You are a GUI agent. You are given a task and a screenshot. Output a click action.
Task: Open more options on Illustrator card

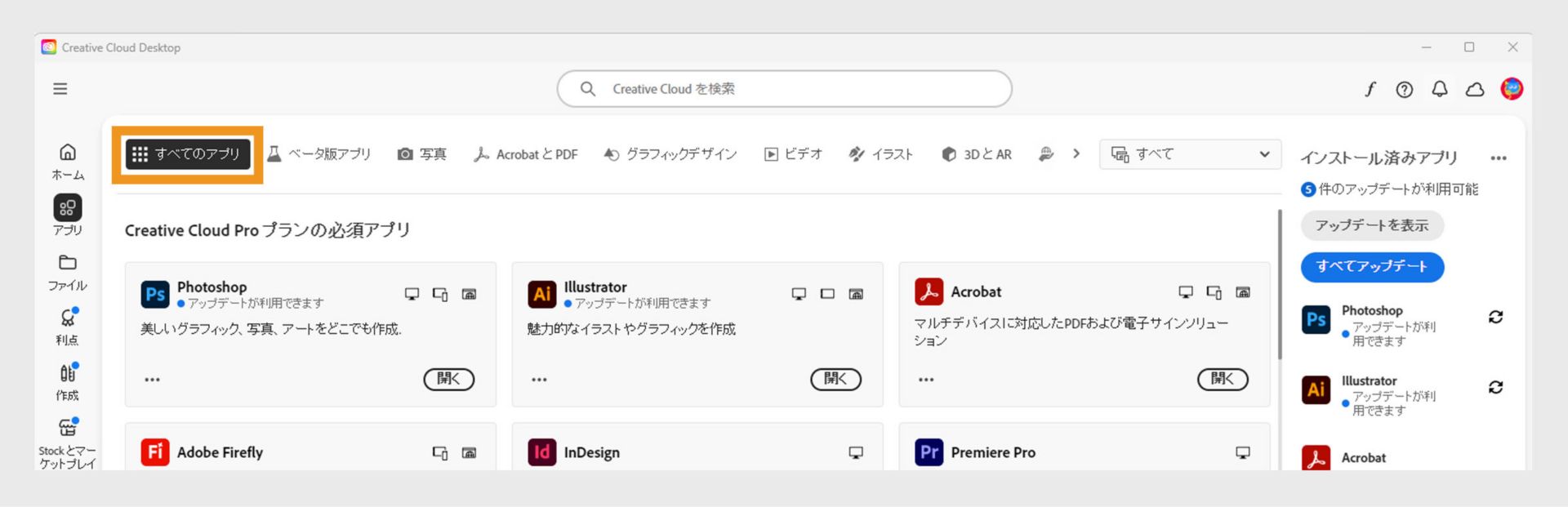click(539, 380)
